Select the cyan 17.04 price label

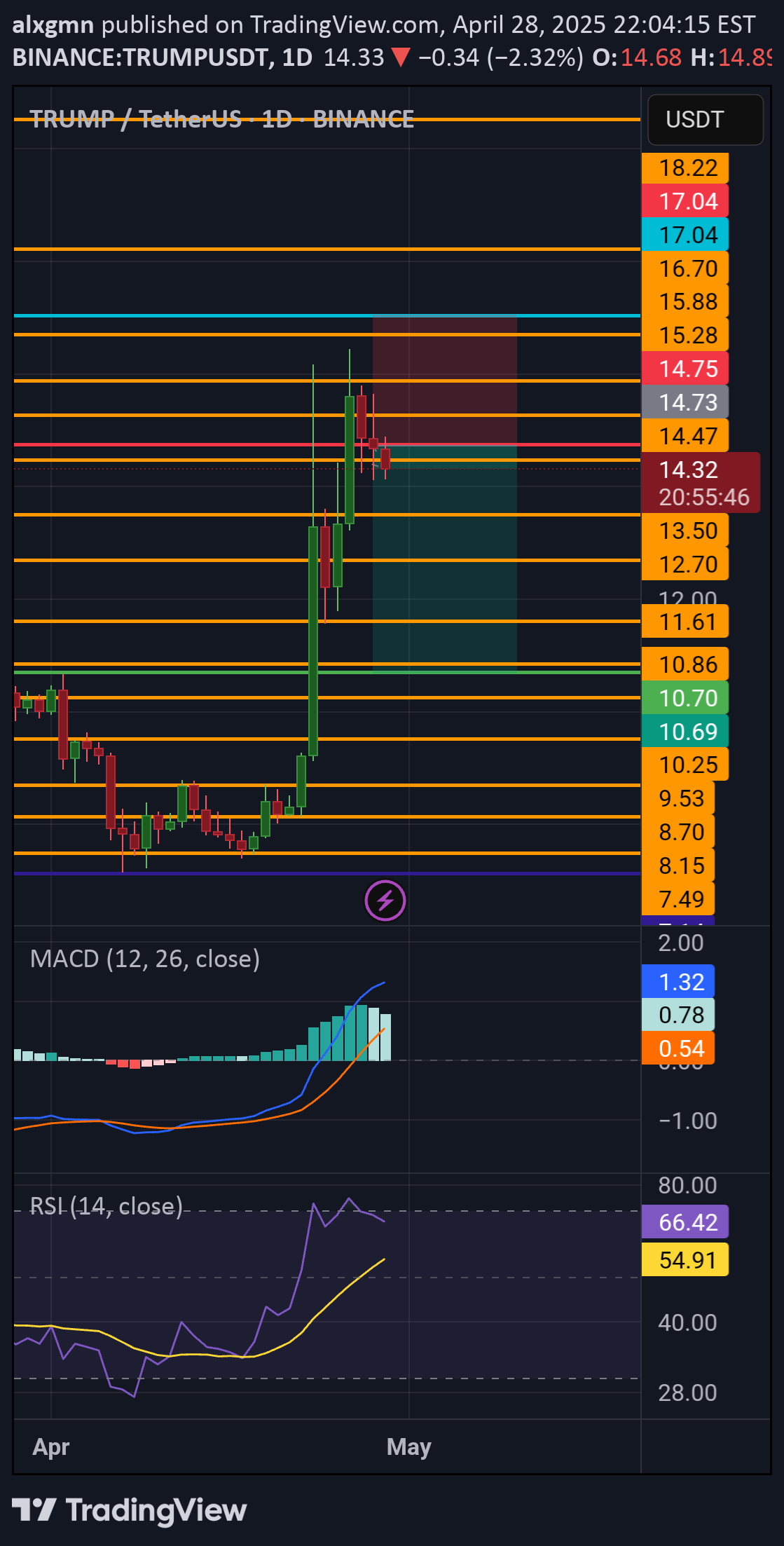click(x=685, y=235)
